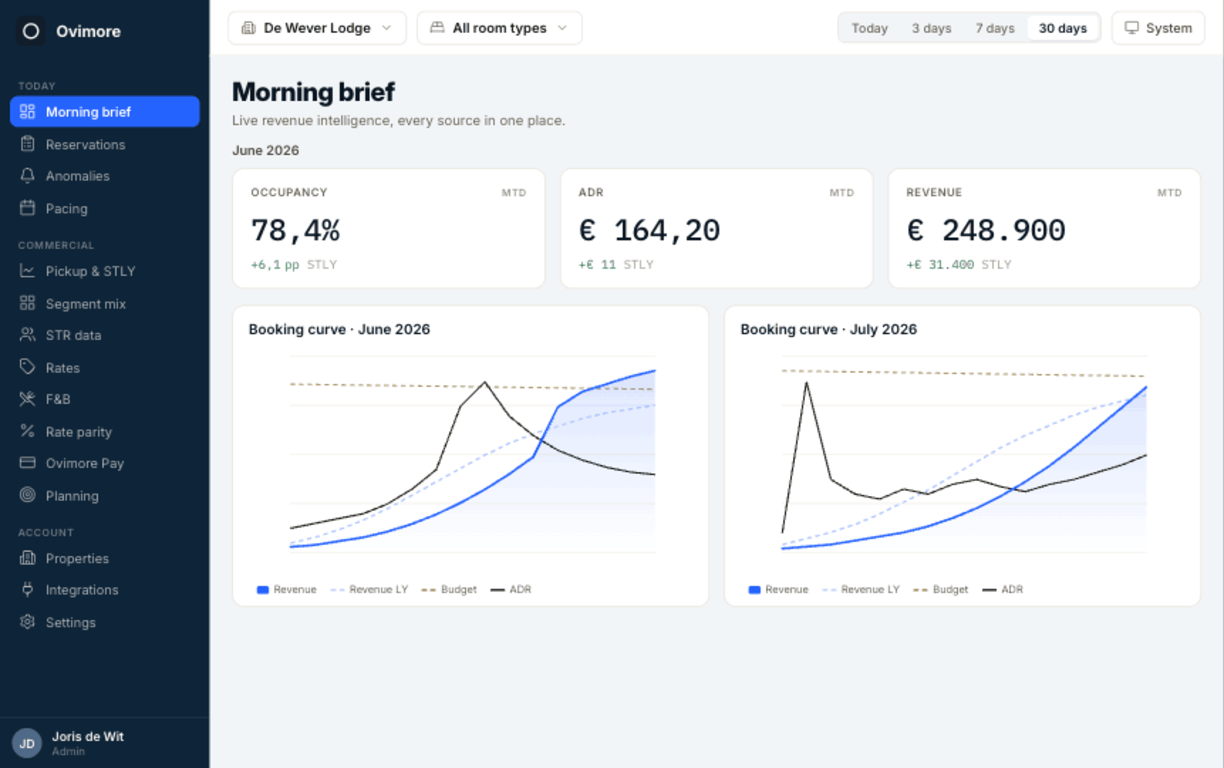Click the Booking curve June 2026 title
Screen dimensions: 1224x768
coord(340,329)
